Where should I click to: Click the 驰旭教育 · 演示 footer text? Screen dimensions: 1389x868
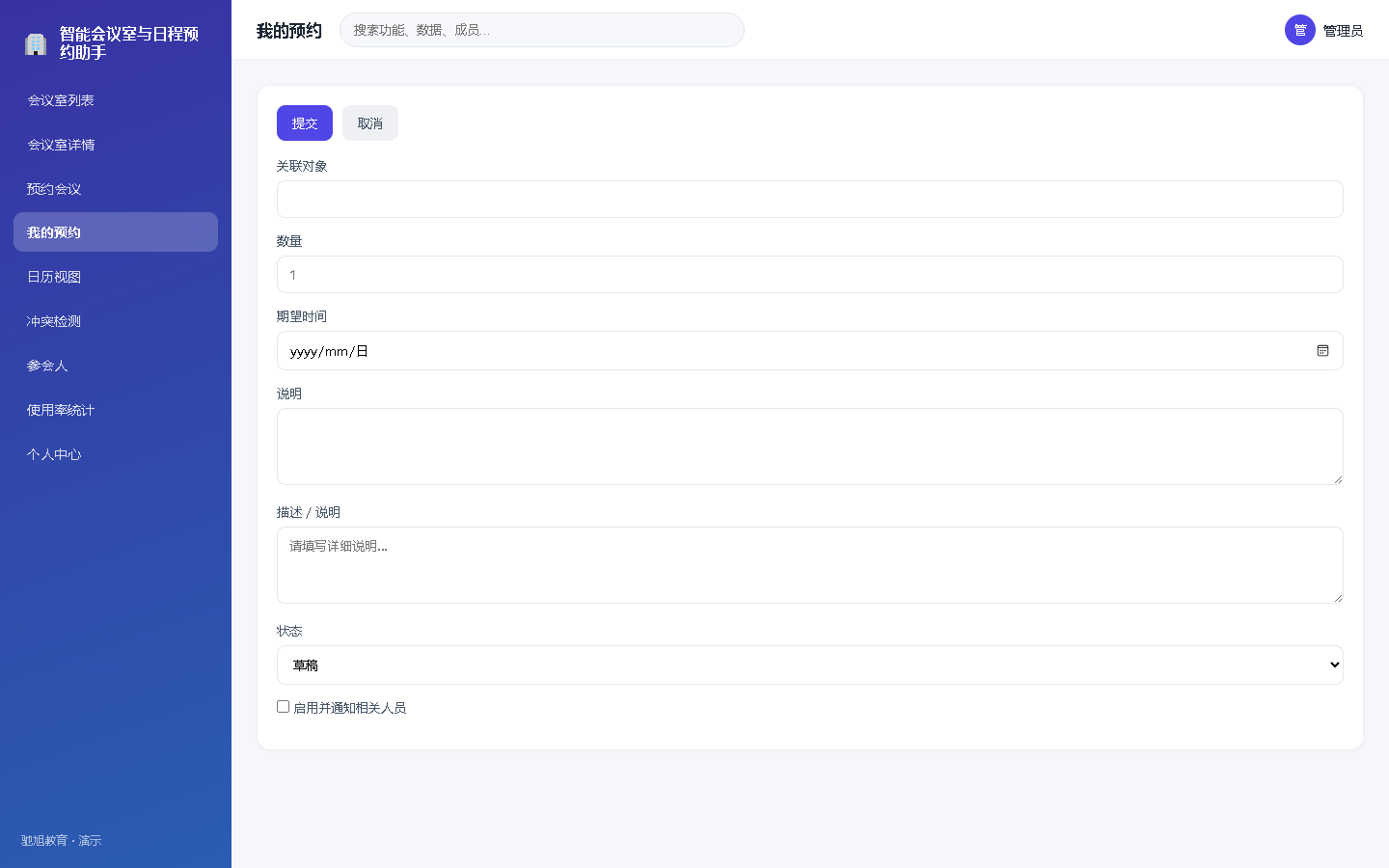pyautogui.click(x=61, y=841)
